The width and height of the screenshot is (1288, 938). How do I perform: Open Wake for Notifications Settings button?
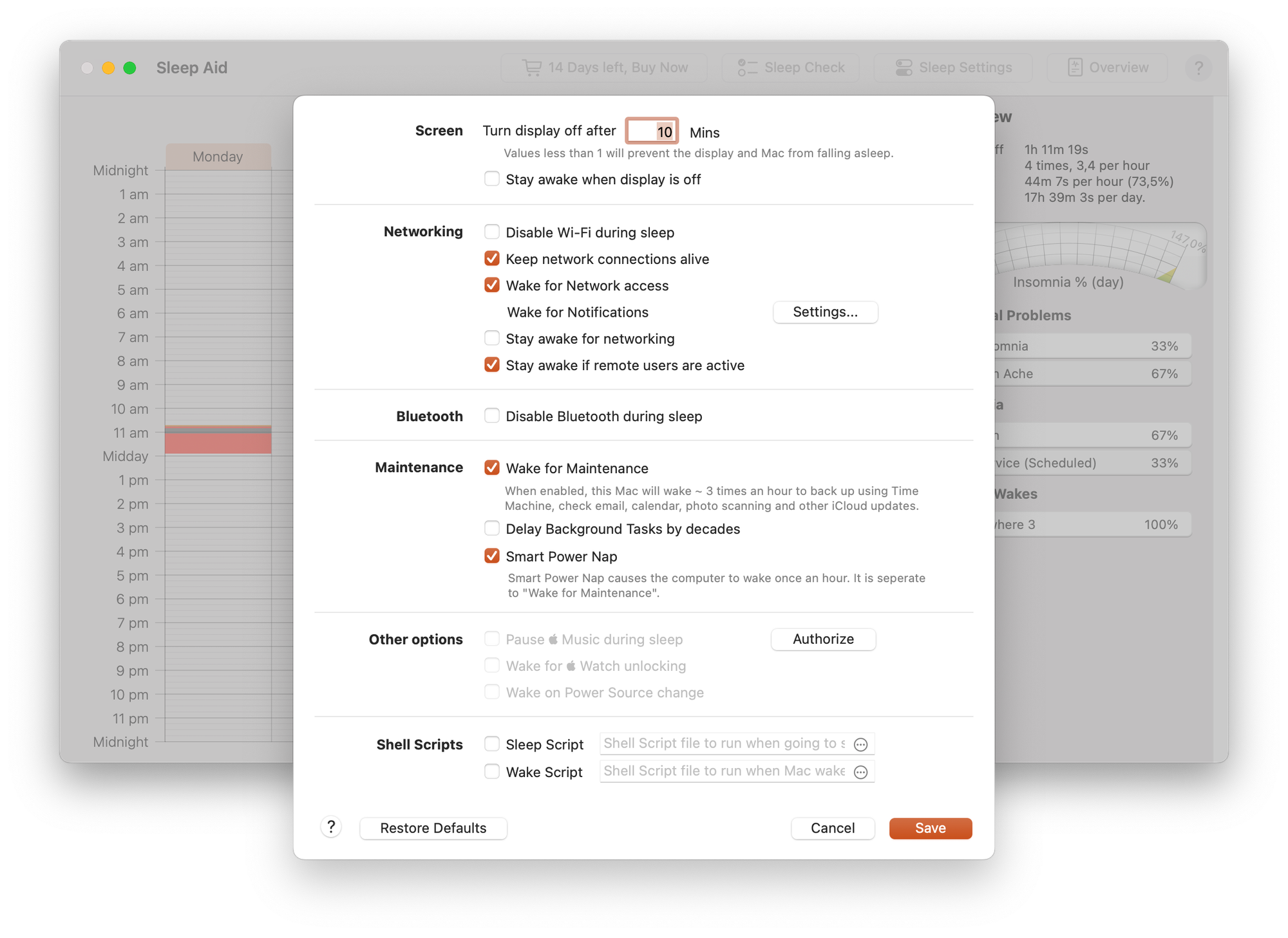point(825,312)
